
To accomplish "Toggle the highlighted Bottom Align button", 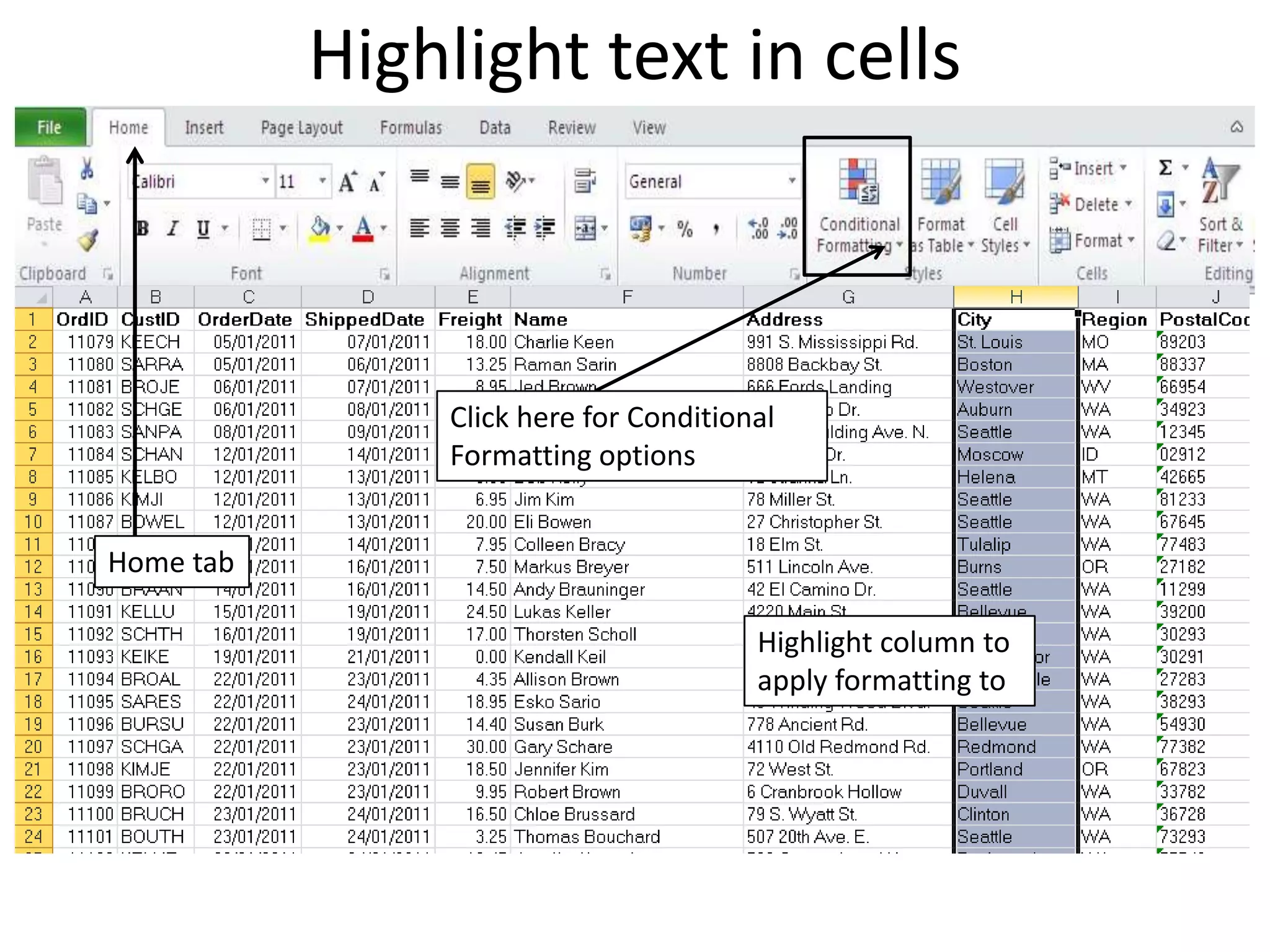I will (481, 182).
